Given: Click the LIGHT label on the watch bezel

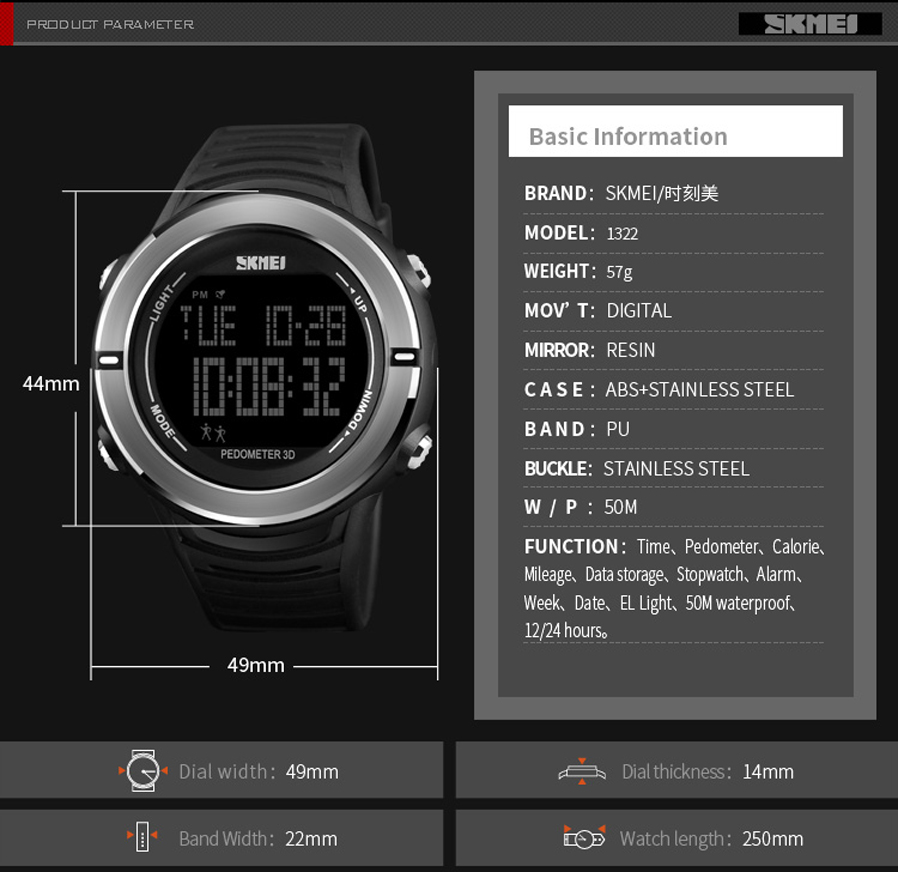Looking at the screenshot, I should [161, 303].
